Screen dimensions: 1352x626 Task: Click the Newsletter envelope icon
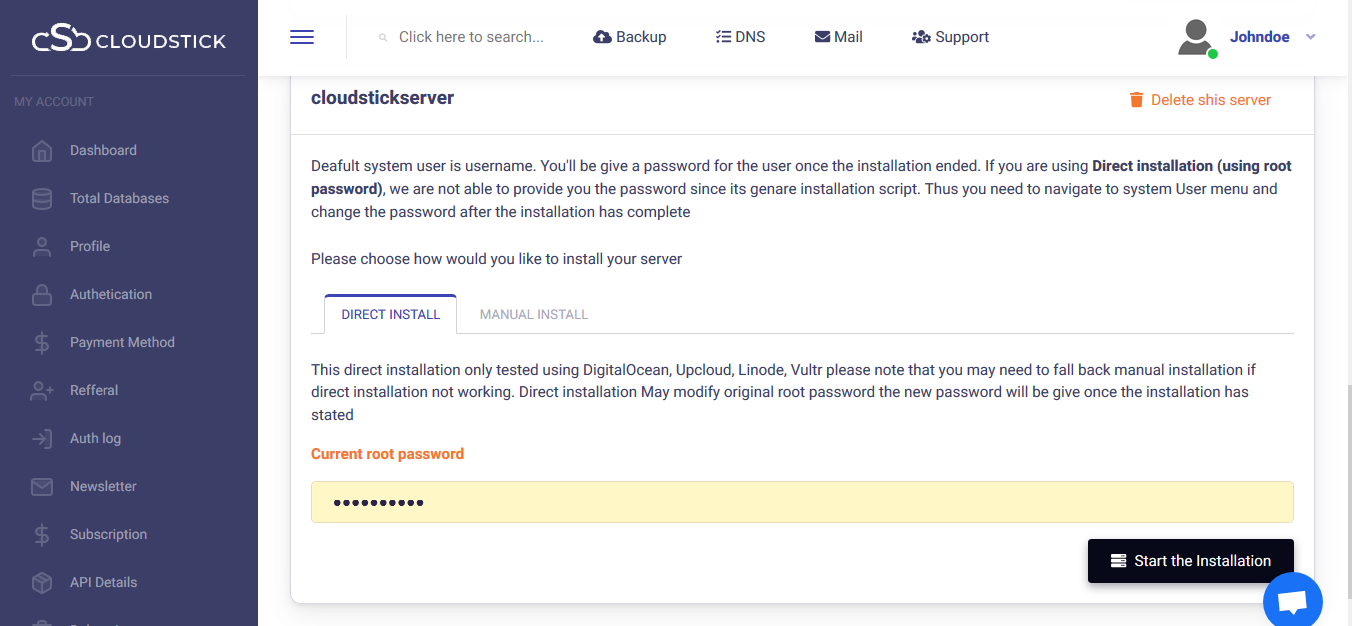tap(42, 487)
